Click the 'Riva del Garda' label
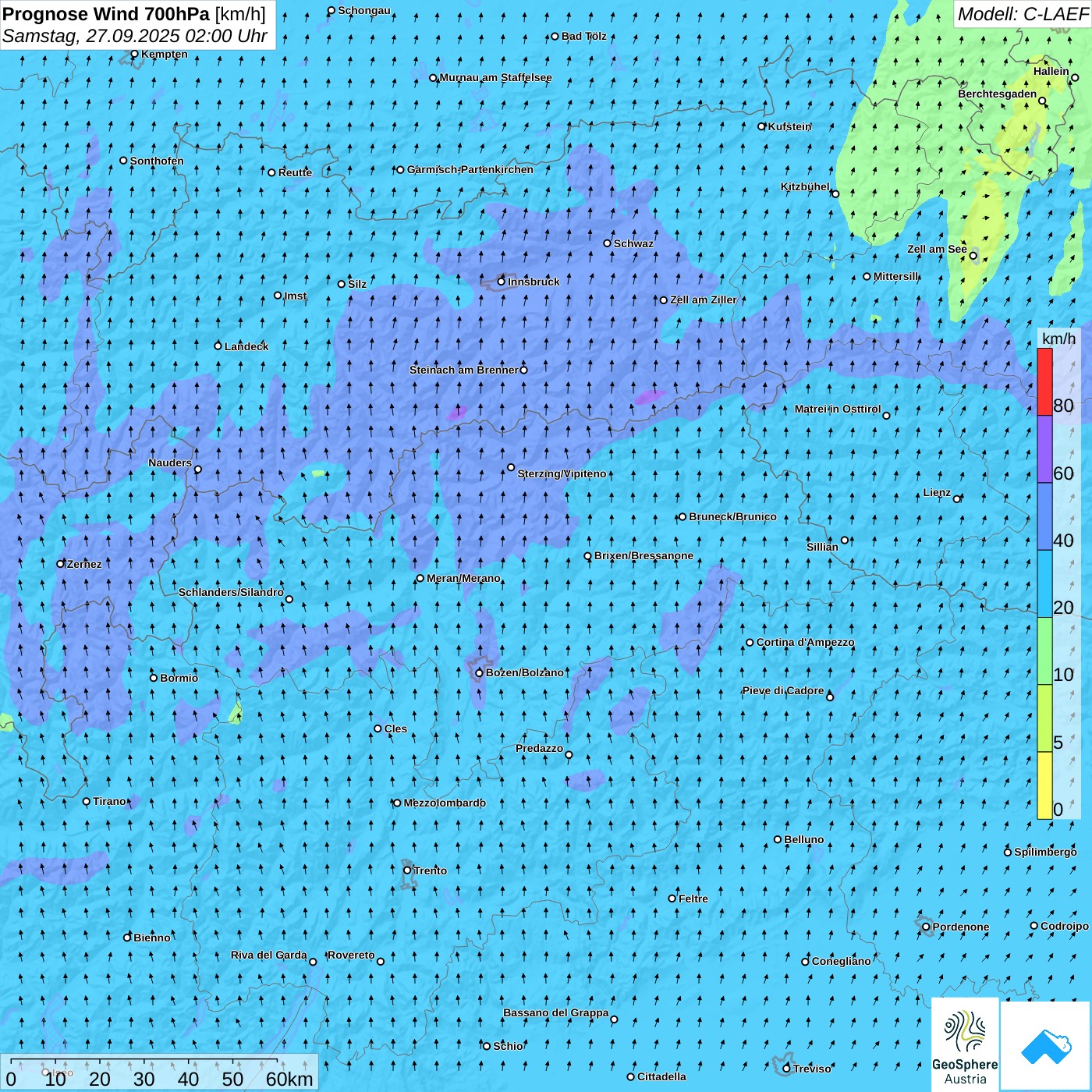This screenshot has width=1092, height=1092. coord(269,955)
